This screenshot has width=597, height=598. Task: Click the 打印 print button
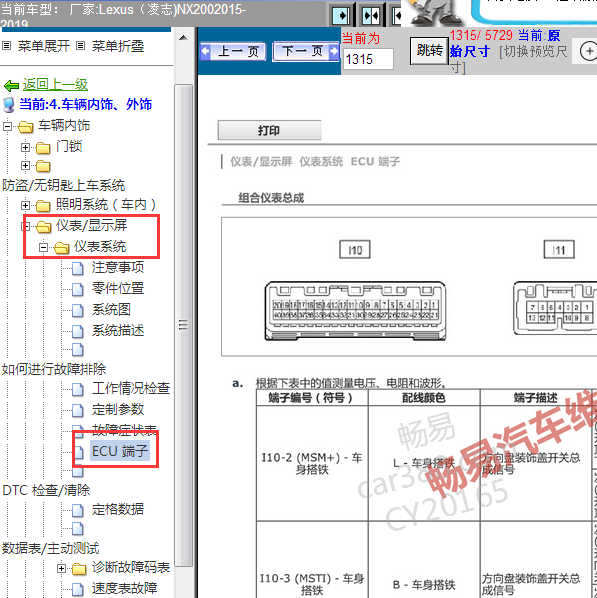[x=269, y=130]
